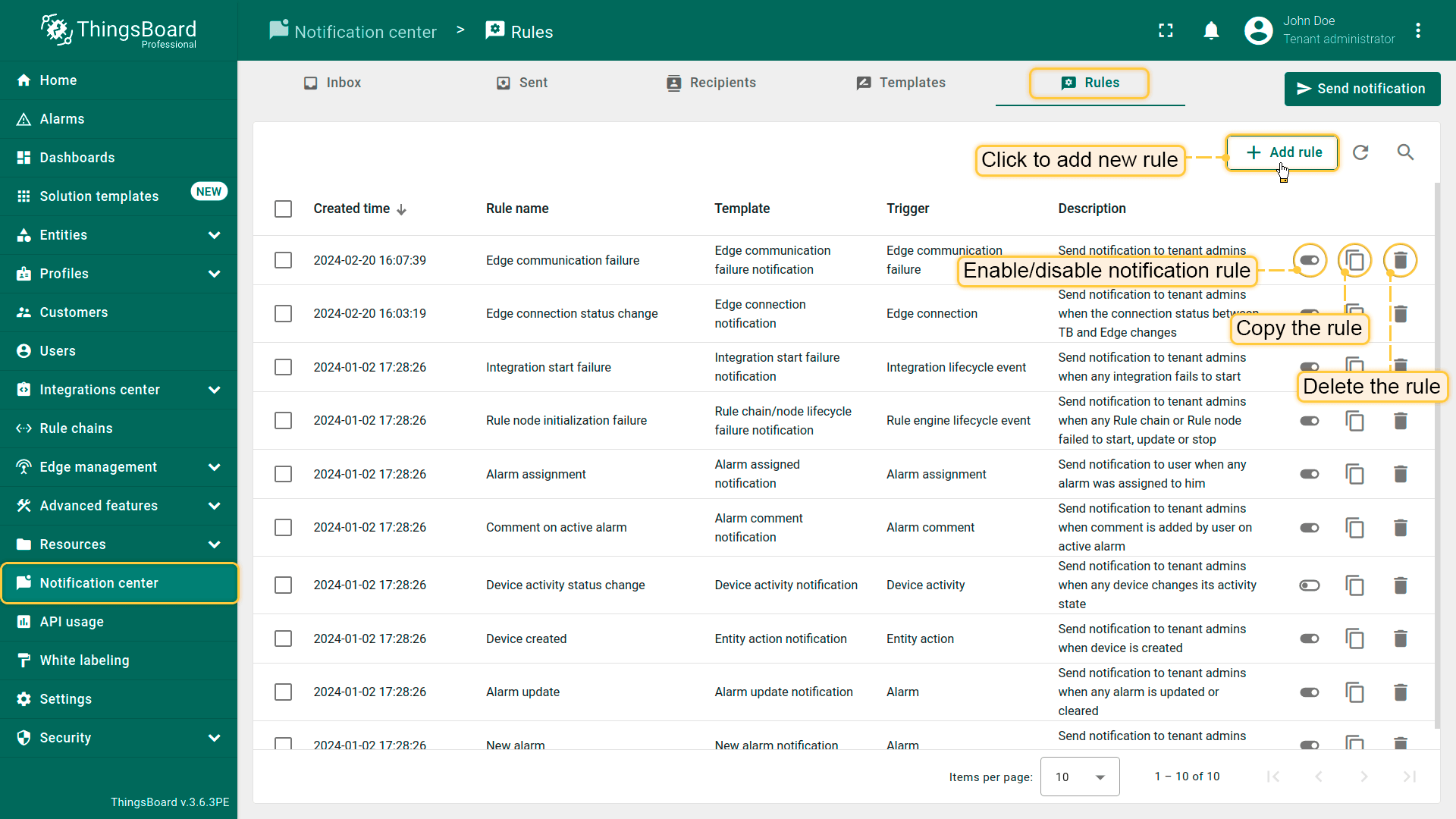Image resolution: width=1456 pixels, height=819 pixels.
Task: Open the items per page dropdown
Action: (x=1079, y=777)
